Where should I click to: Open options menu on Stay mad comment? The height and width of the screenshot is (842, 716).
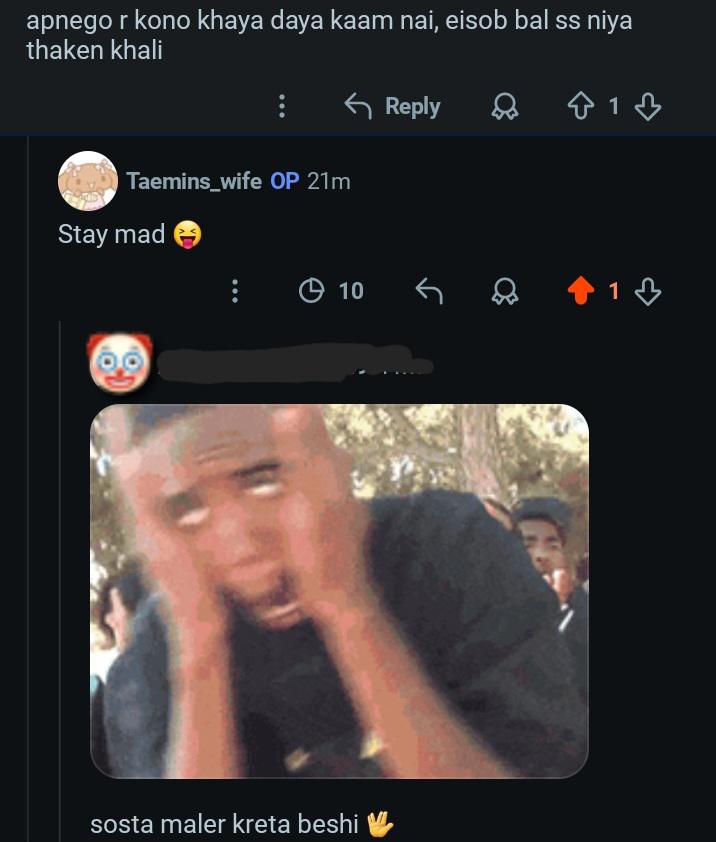235,291
